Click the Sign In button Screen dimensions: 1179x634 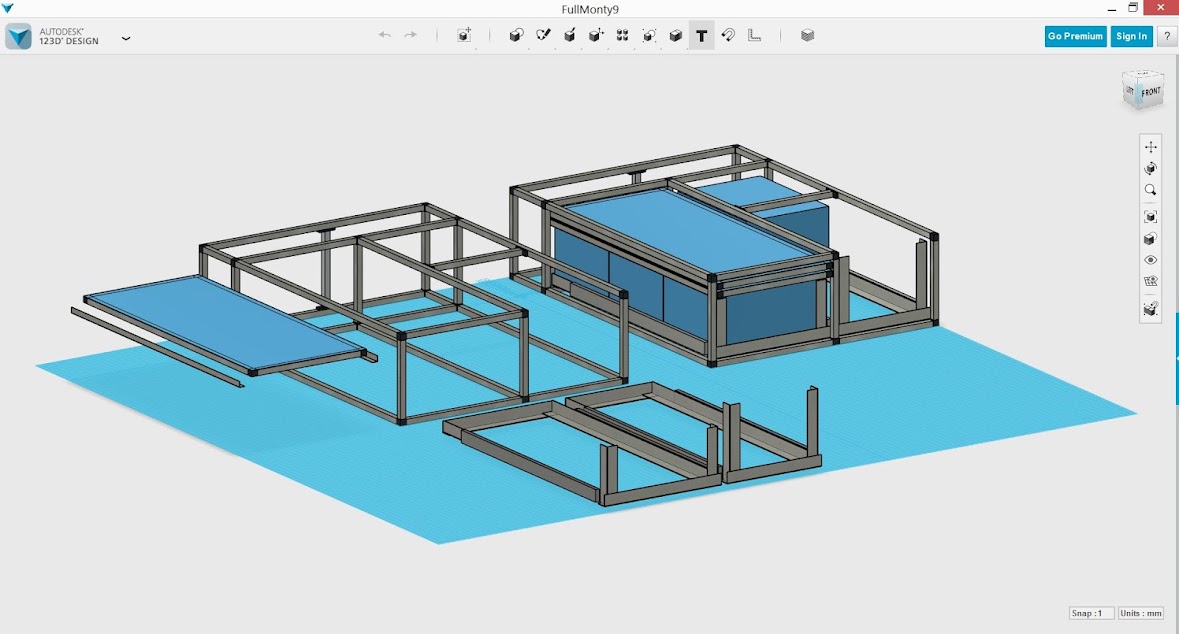[x=1131, y=36]
